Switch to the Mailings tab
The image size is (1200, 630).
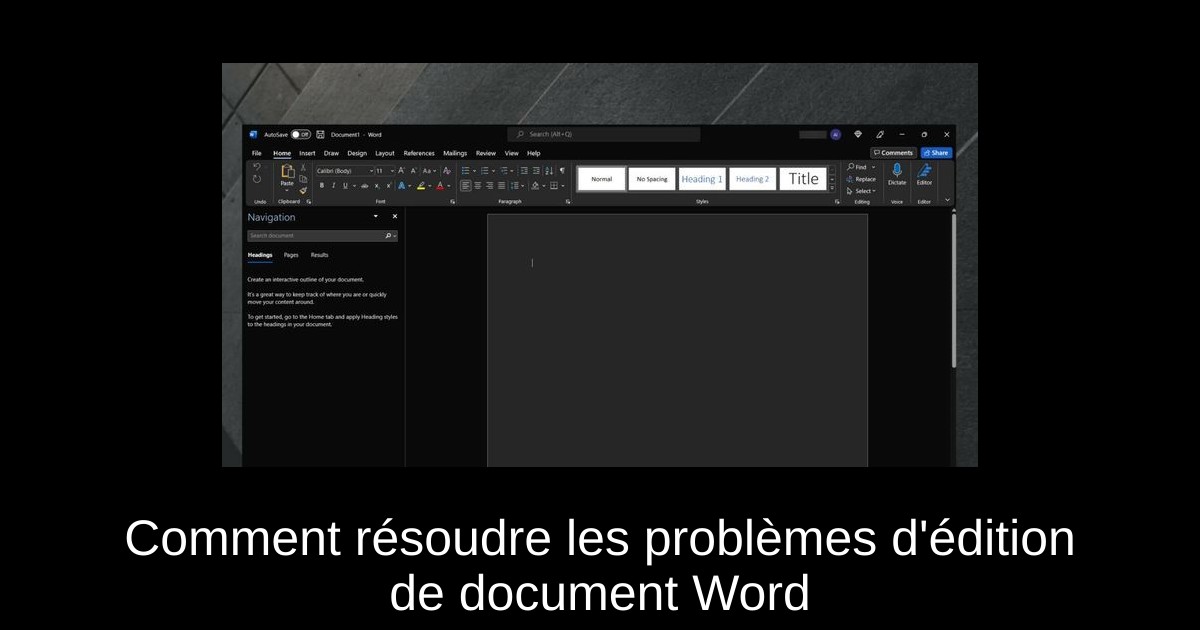pos(455,153)
